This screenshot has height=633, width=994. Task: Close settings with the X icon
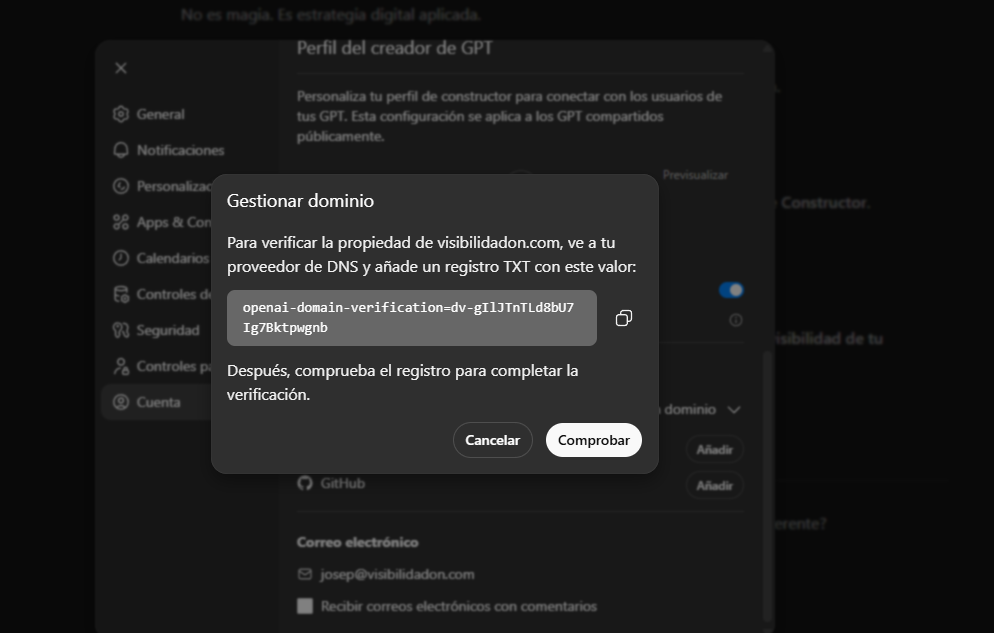(121, 68)
